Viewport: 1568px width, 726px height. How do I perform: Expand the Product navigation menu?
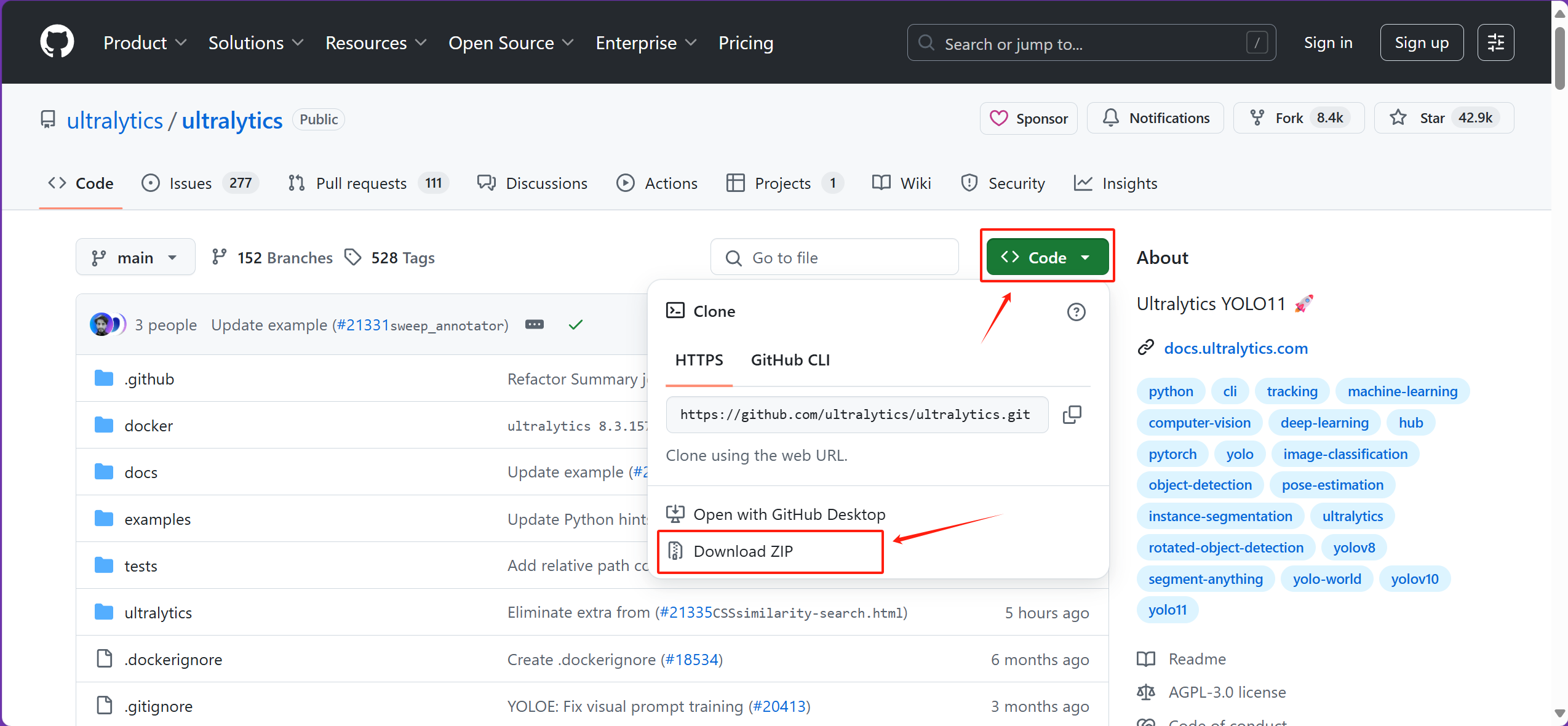coord(145,42)
